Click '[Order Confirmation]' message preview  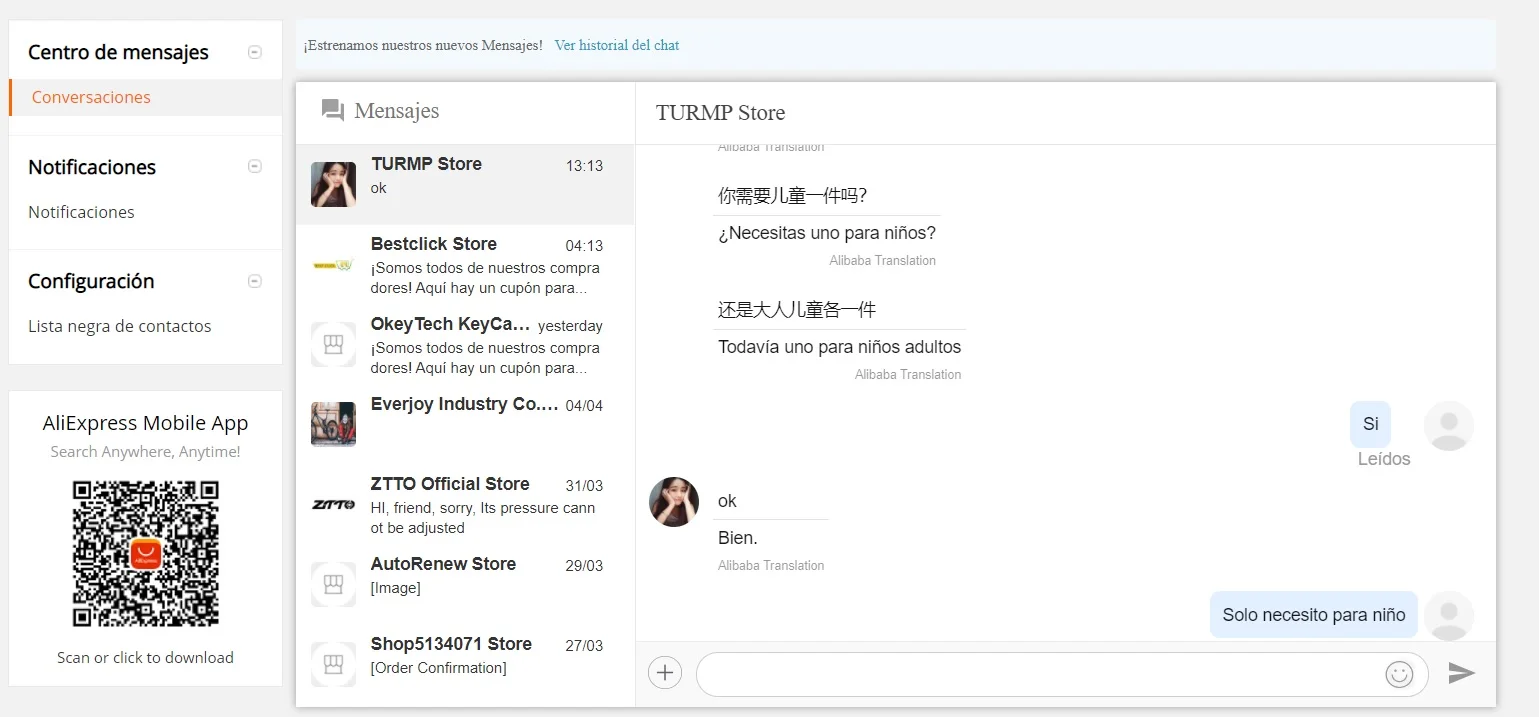(438, 667)
